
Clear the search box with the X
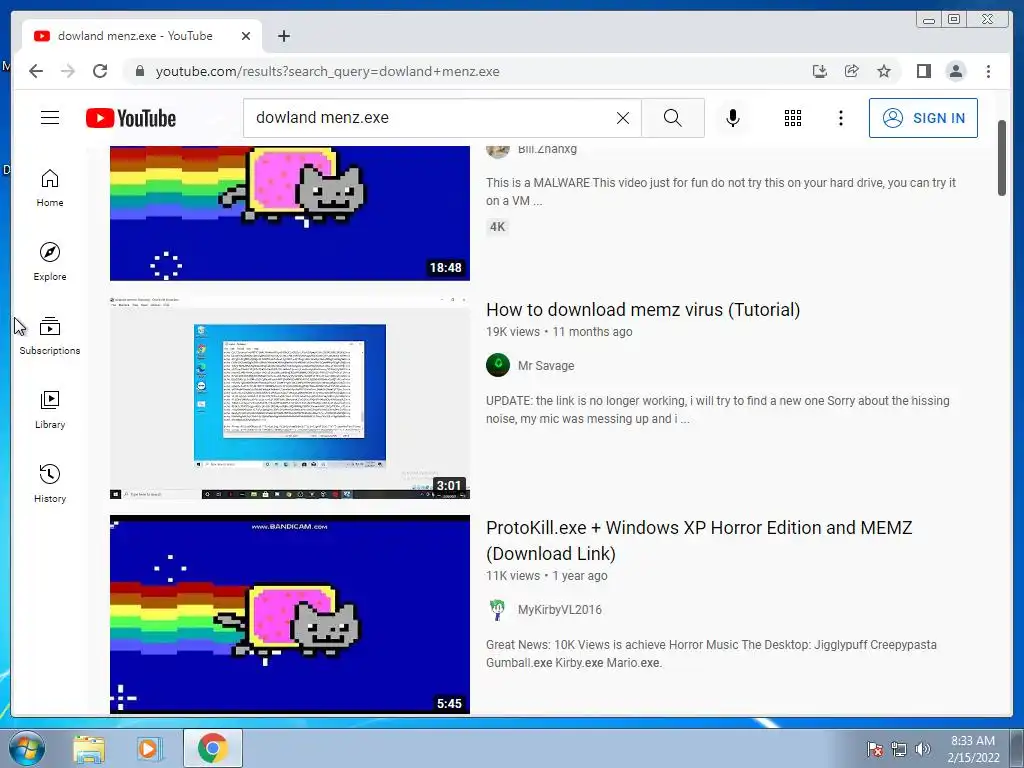623,118
